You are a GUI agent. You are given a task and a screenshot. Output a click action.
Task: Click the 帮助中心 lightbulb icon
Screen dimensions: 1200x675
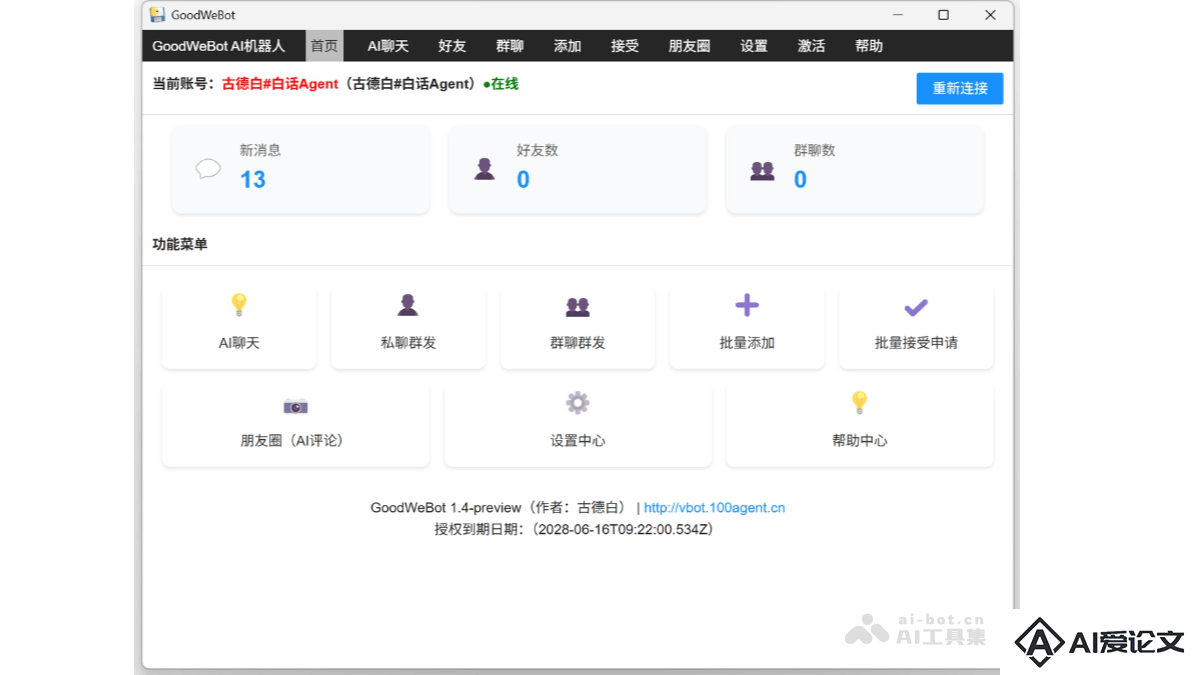tap(859, 403)
